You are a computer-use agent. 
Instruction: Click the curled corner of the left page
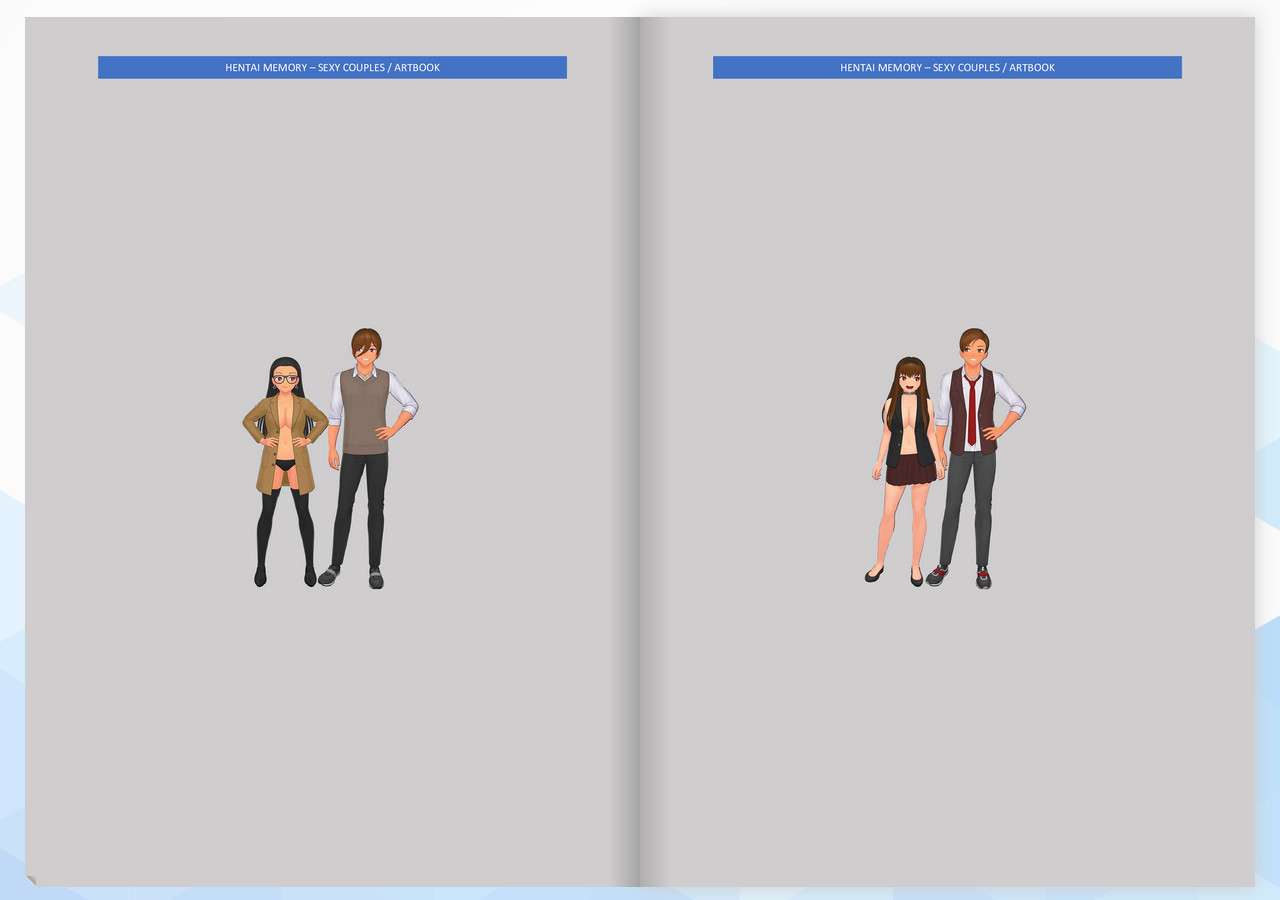31,880
